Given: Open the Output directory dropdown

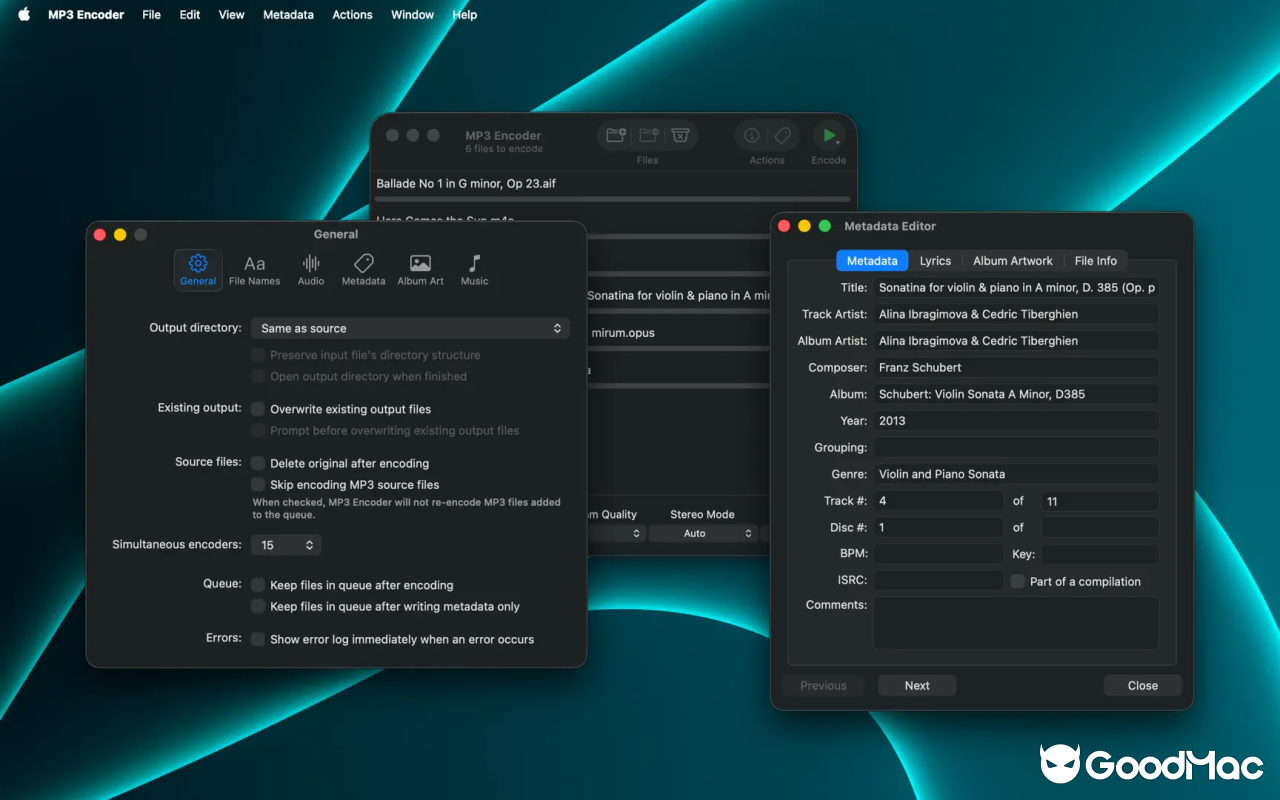Looking at the screenshot, I should click(410, 328).
